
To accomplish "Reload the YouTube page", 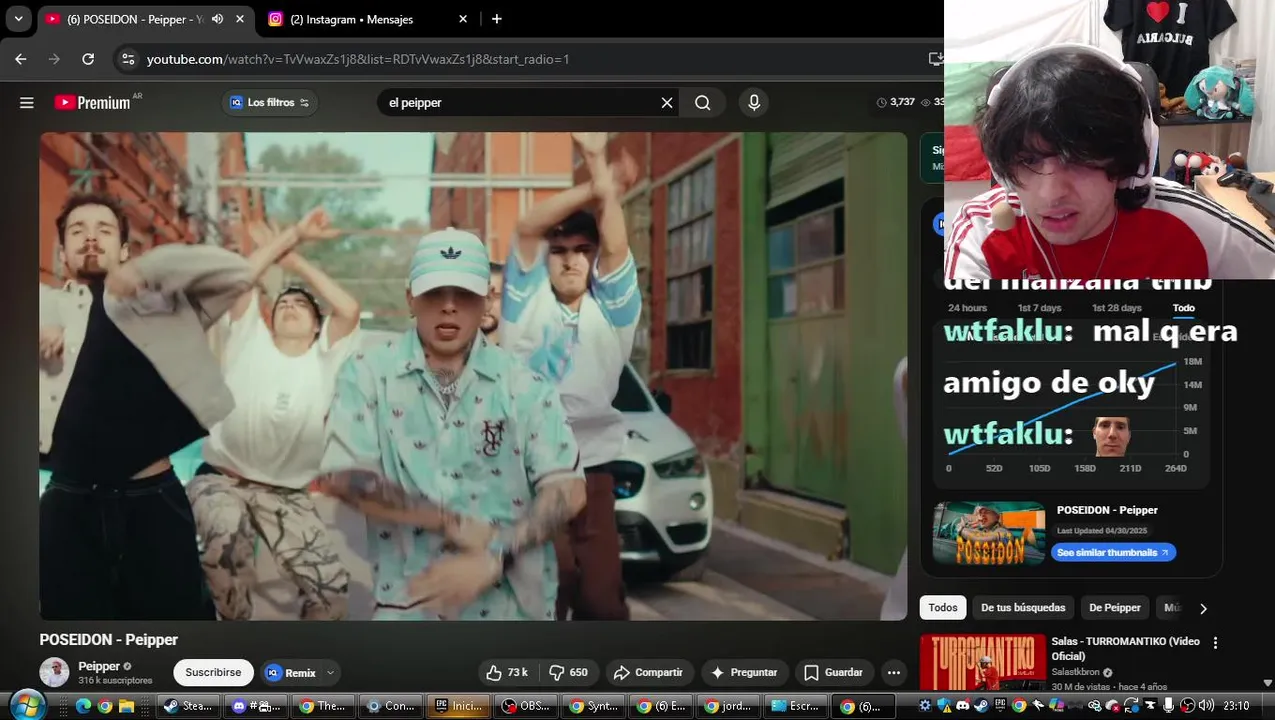I will click(88, 59).
